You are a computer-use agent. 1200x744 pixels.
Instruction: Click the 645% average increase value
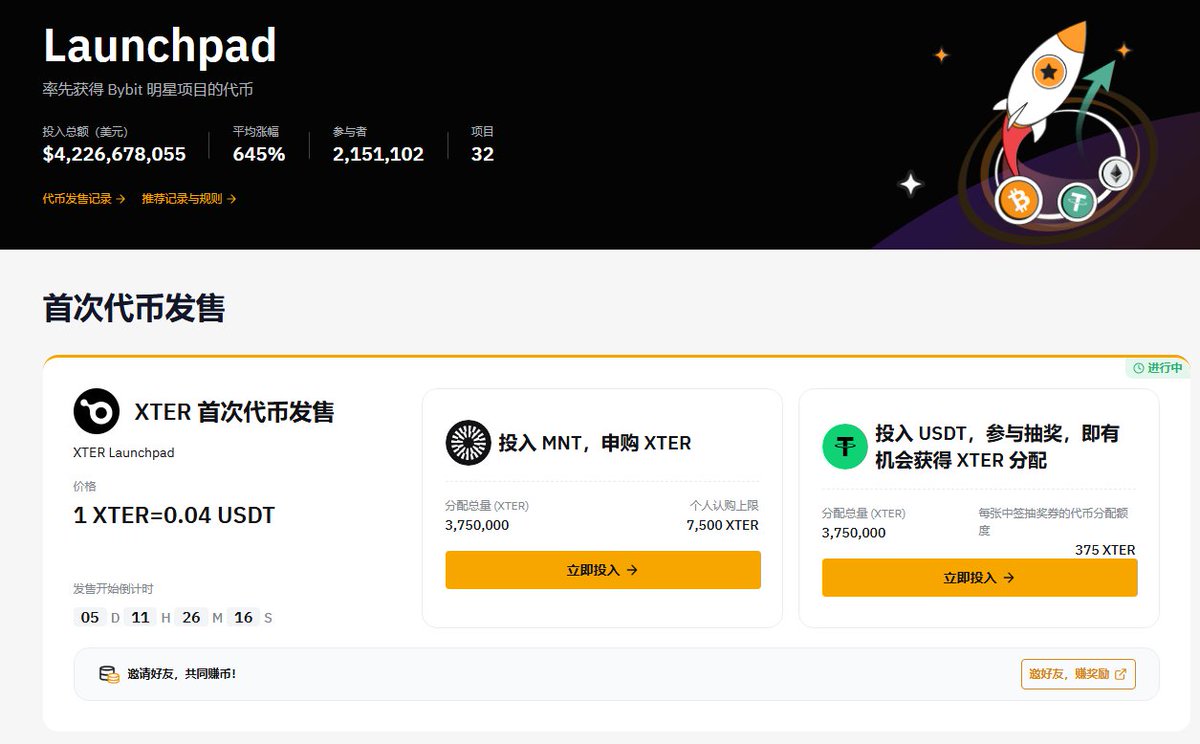tap(259, 154)
